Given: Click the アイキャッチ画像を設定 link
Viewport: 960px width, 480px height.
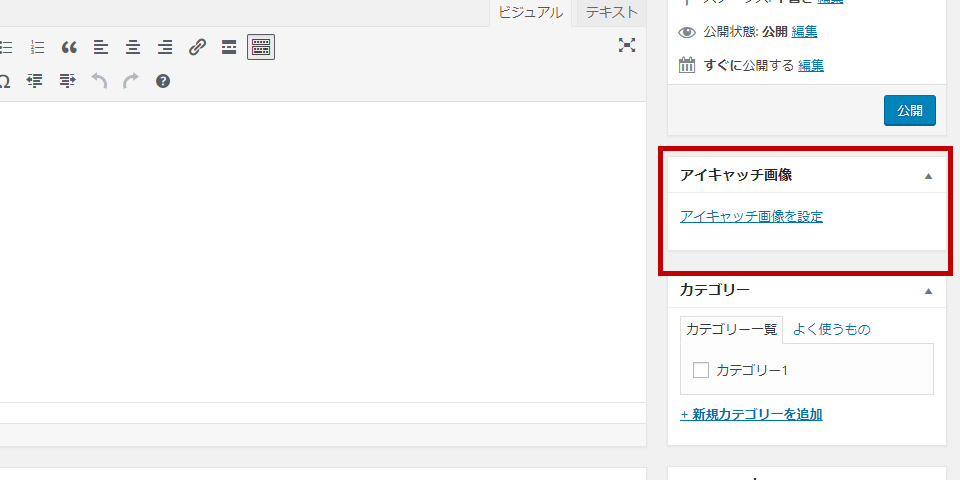Looking at the screenshot, I should tap(751, 216).
